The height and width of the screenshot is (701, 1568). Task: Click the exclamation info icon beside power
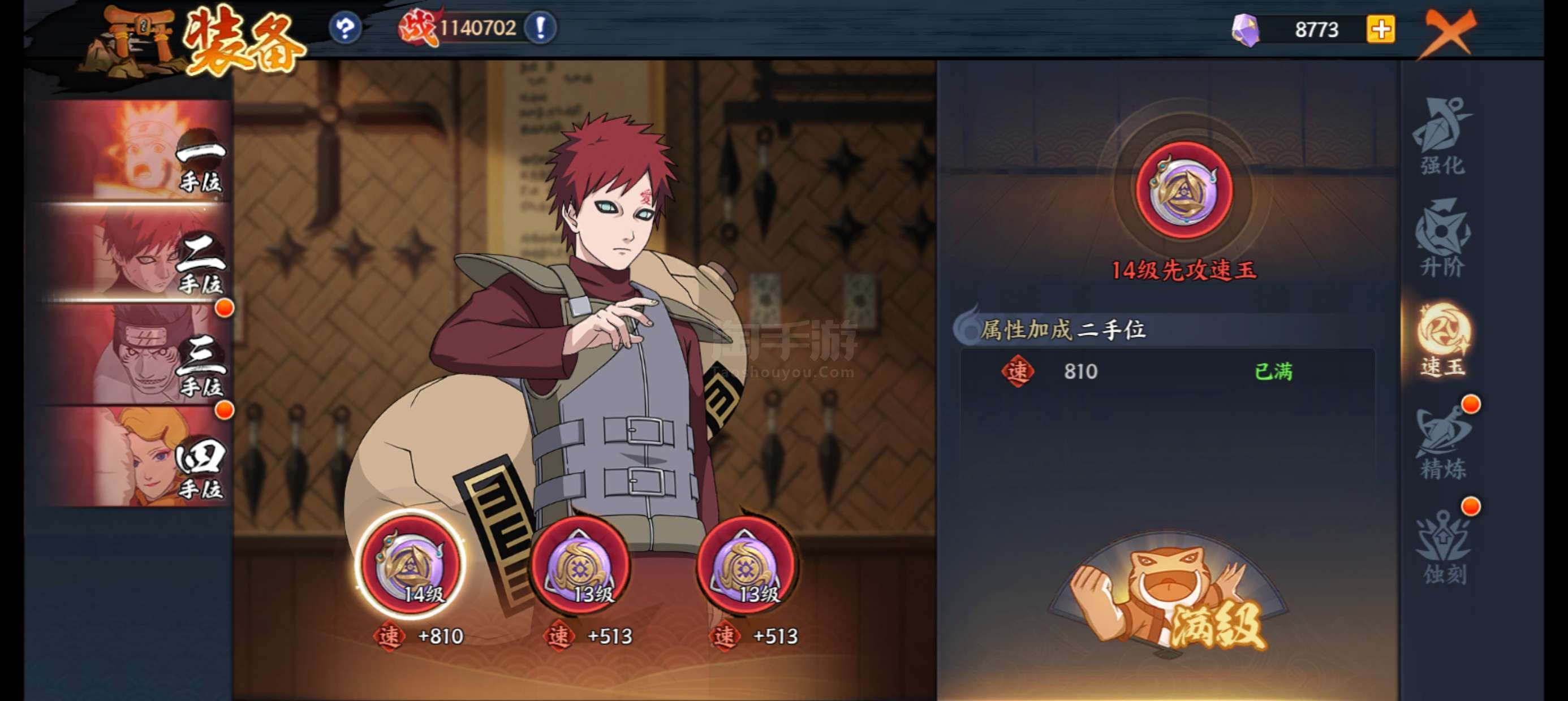[541, 28]
